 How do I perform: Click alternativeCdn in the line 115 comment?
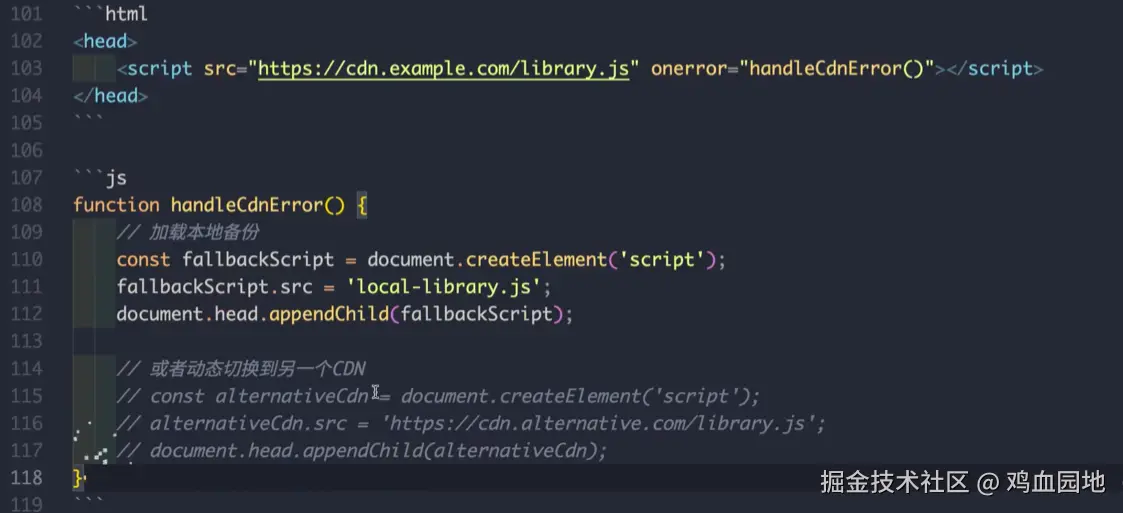(291, 395)
